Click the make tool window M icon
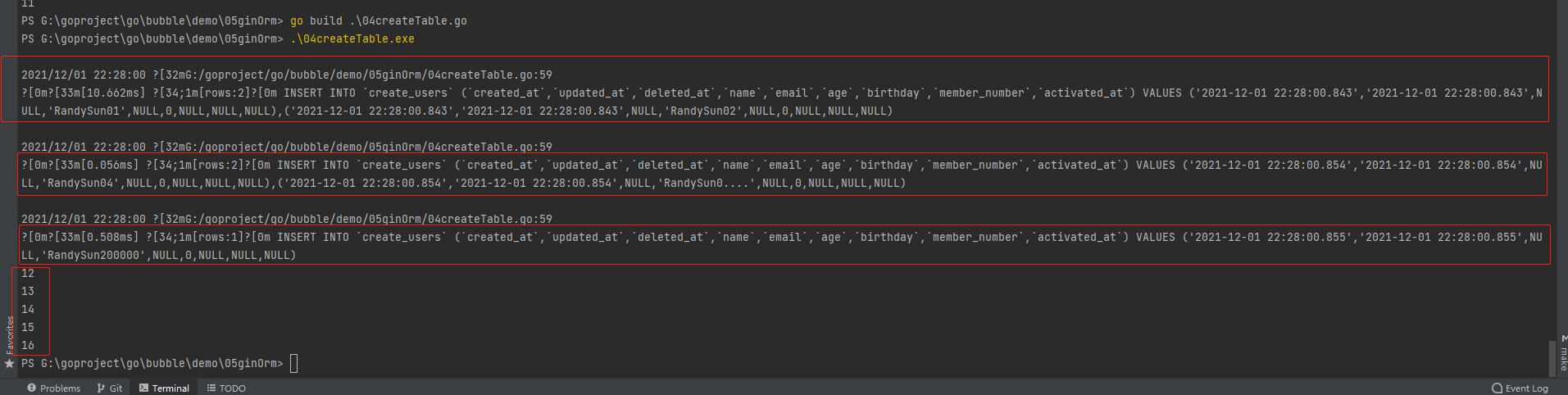 point(1564,338)
